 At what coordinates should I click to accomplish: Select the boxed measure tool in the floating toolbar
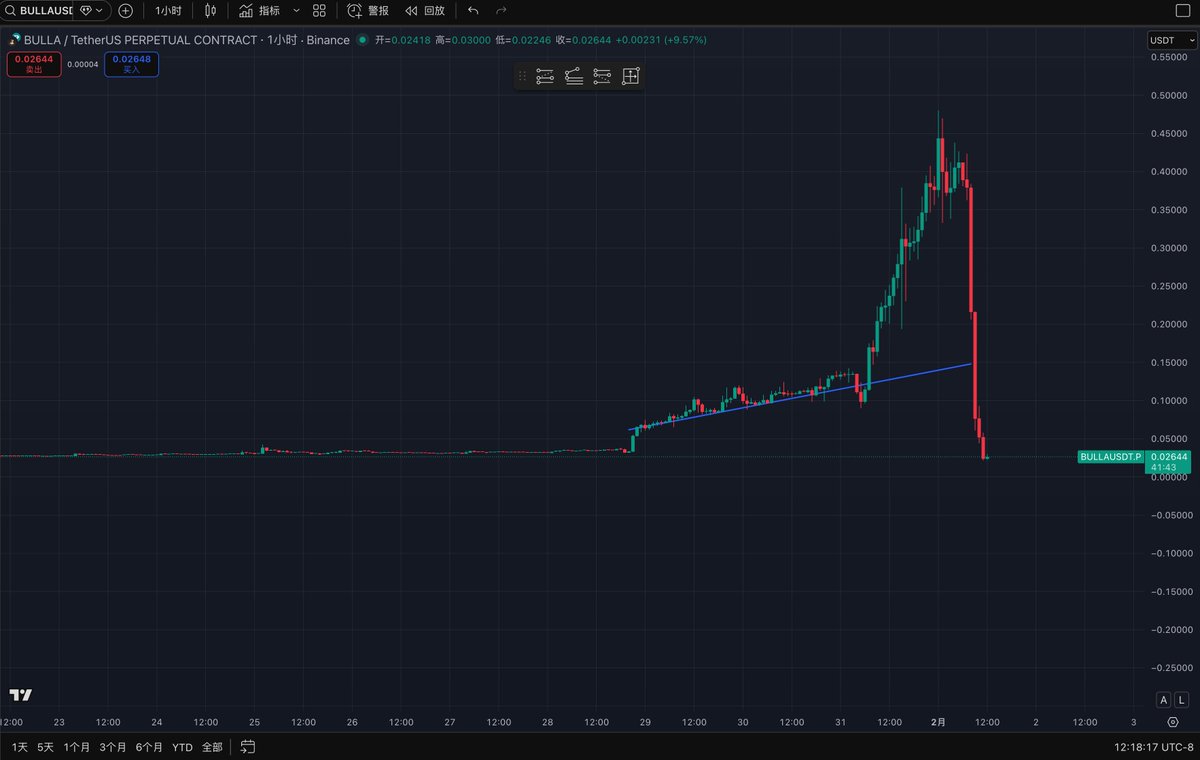[x=630, y=76]
